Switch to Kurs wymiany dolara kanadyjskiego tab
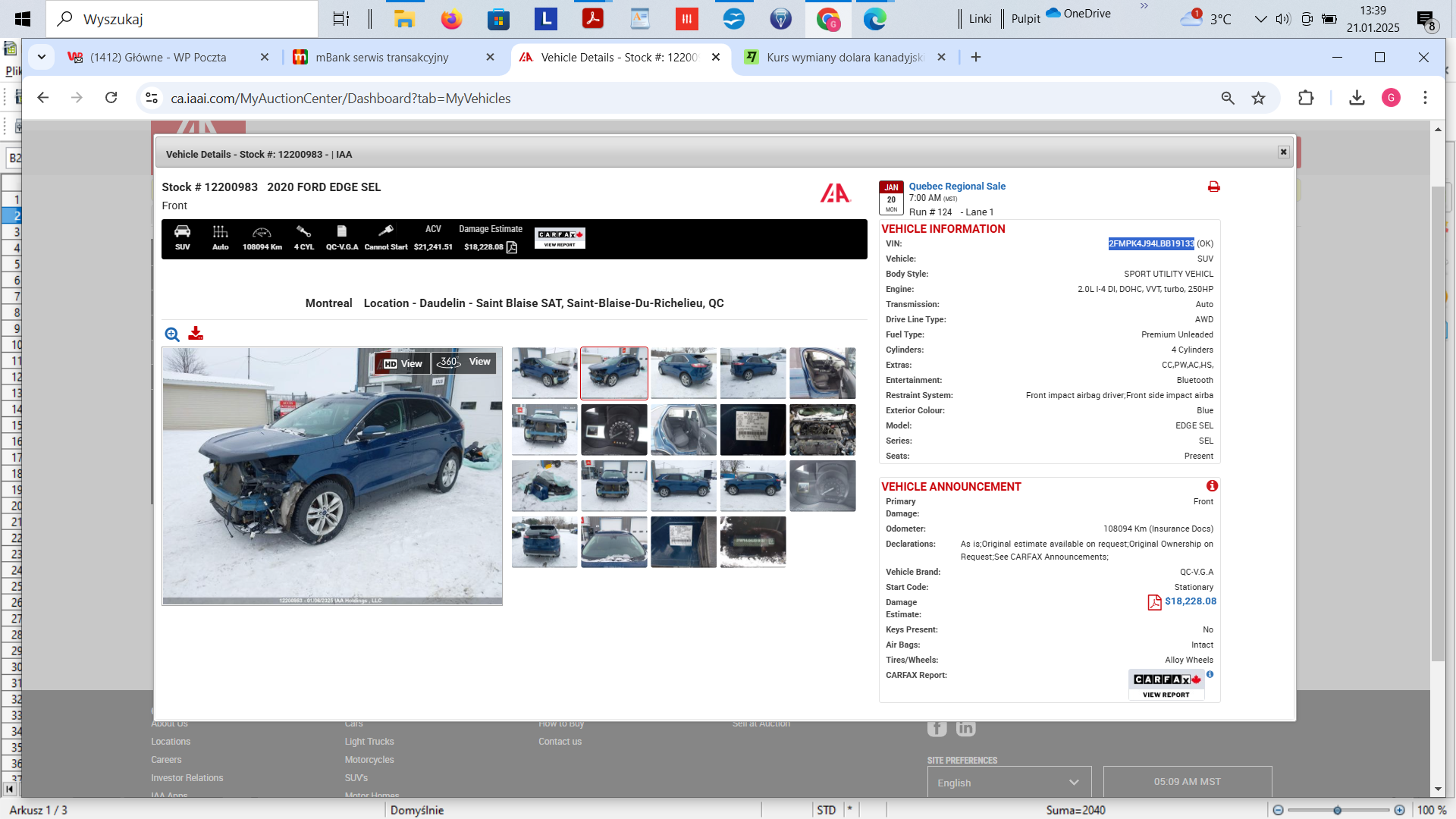Image resolution: width=1456 pixels, height=819 pixels. tap(846, 58)
